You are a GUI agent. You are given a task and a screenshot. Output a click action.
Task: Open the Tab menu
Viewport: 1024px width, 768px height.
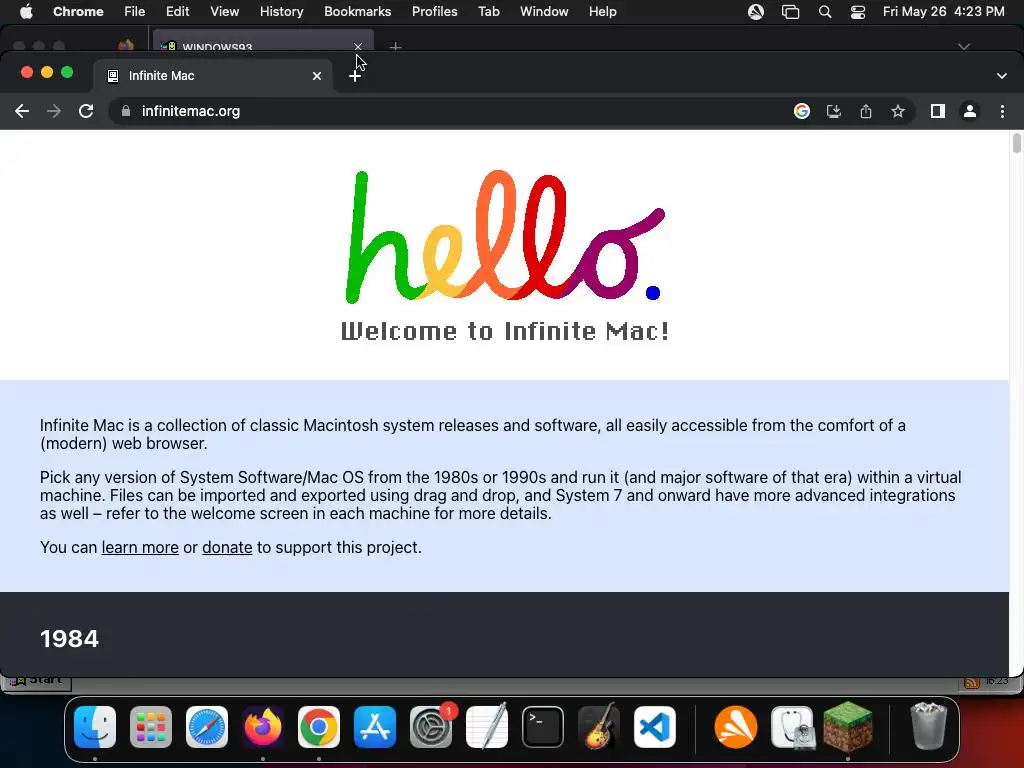(488, 12)
